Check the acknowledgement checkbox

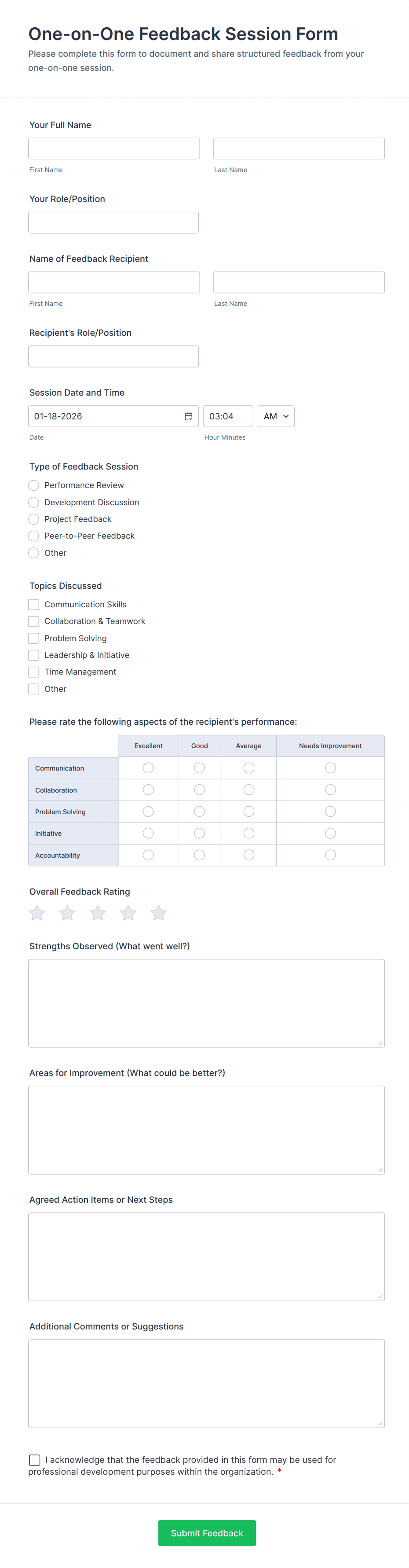(35, 1460)
